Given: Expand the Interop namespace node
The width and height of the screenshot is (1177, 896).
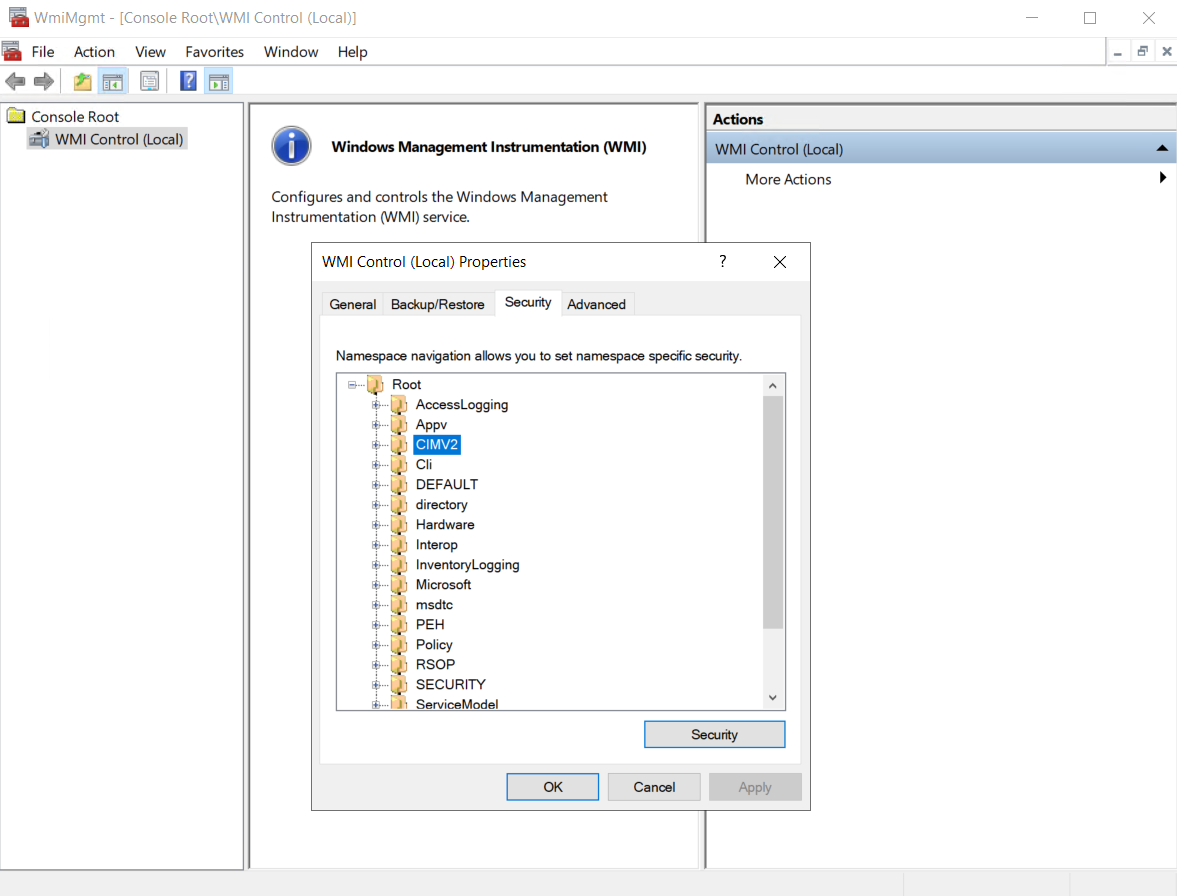Looking at the screenshot, I should 376,545.
